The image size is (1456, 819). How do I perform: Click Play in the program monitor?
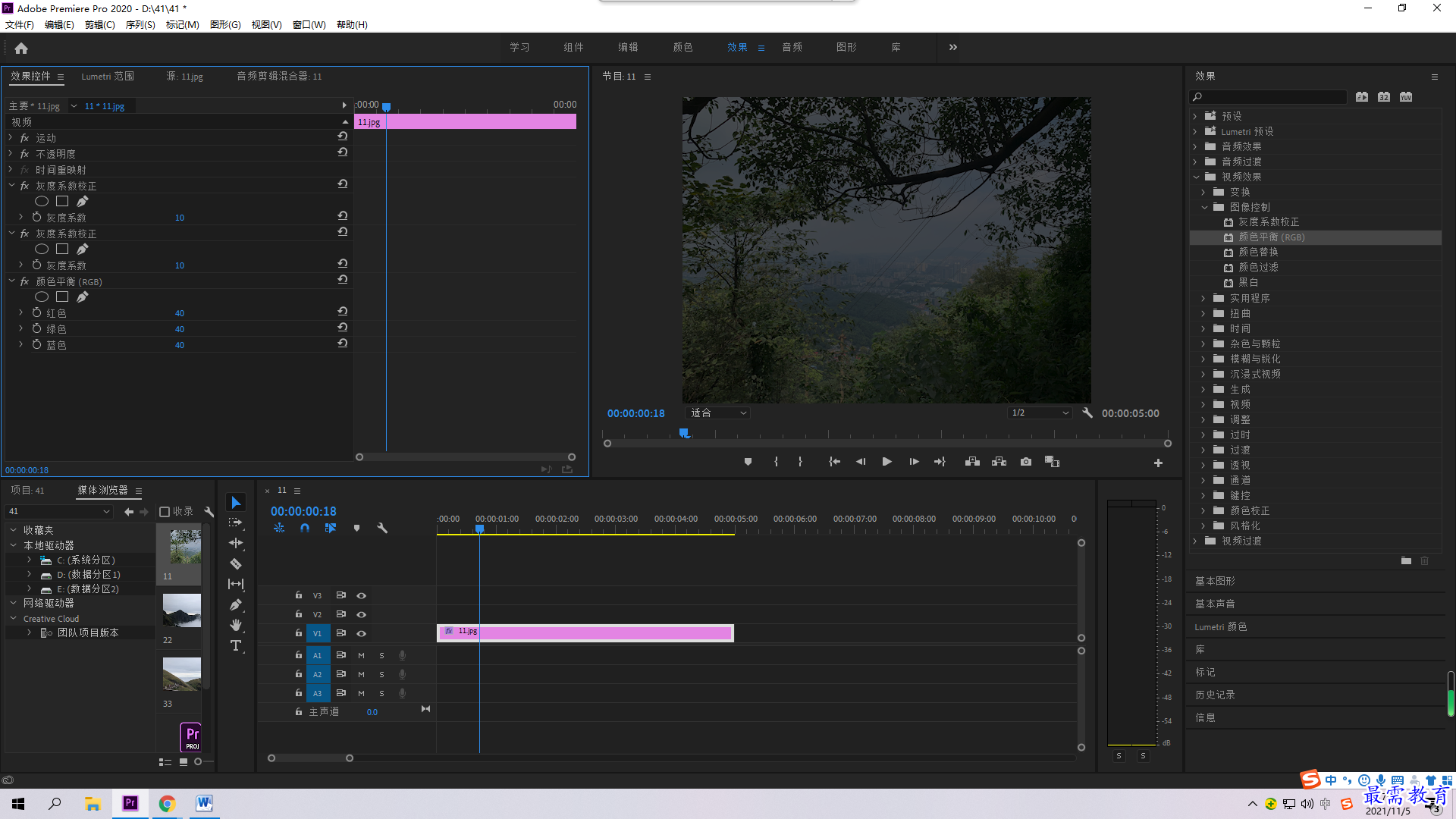pos(886,462)
